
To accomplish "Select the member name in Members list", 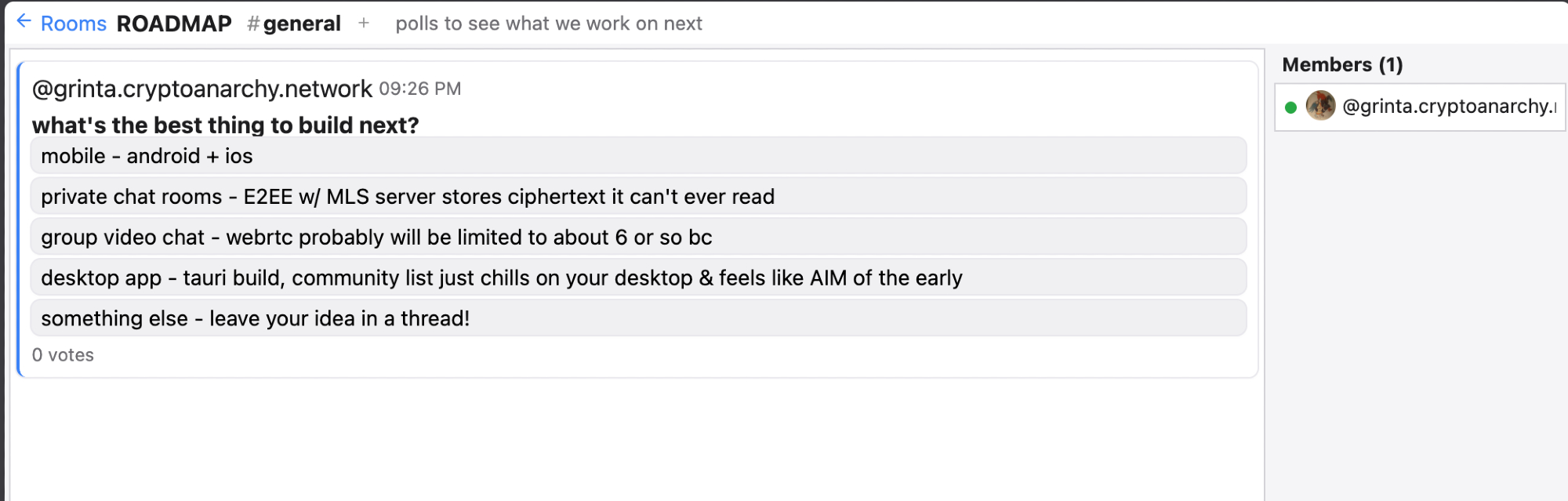I will (x=1449, y=107).
